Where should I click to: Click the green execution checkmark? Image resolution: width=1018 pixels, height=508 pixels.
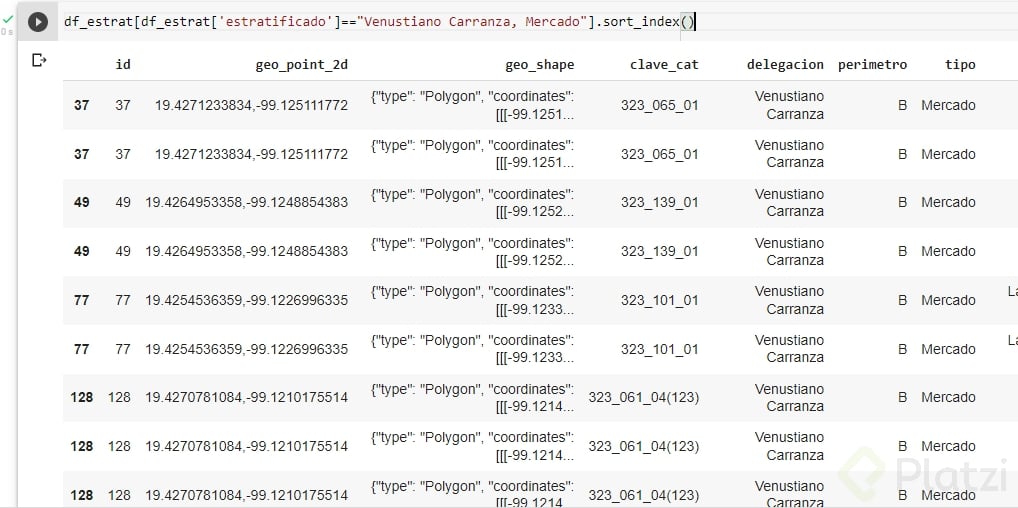point(8,18)
